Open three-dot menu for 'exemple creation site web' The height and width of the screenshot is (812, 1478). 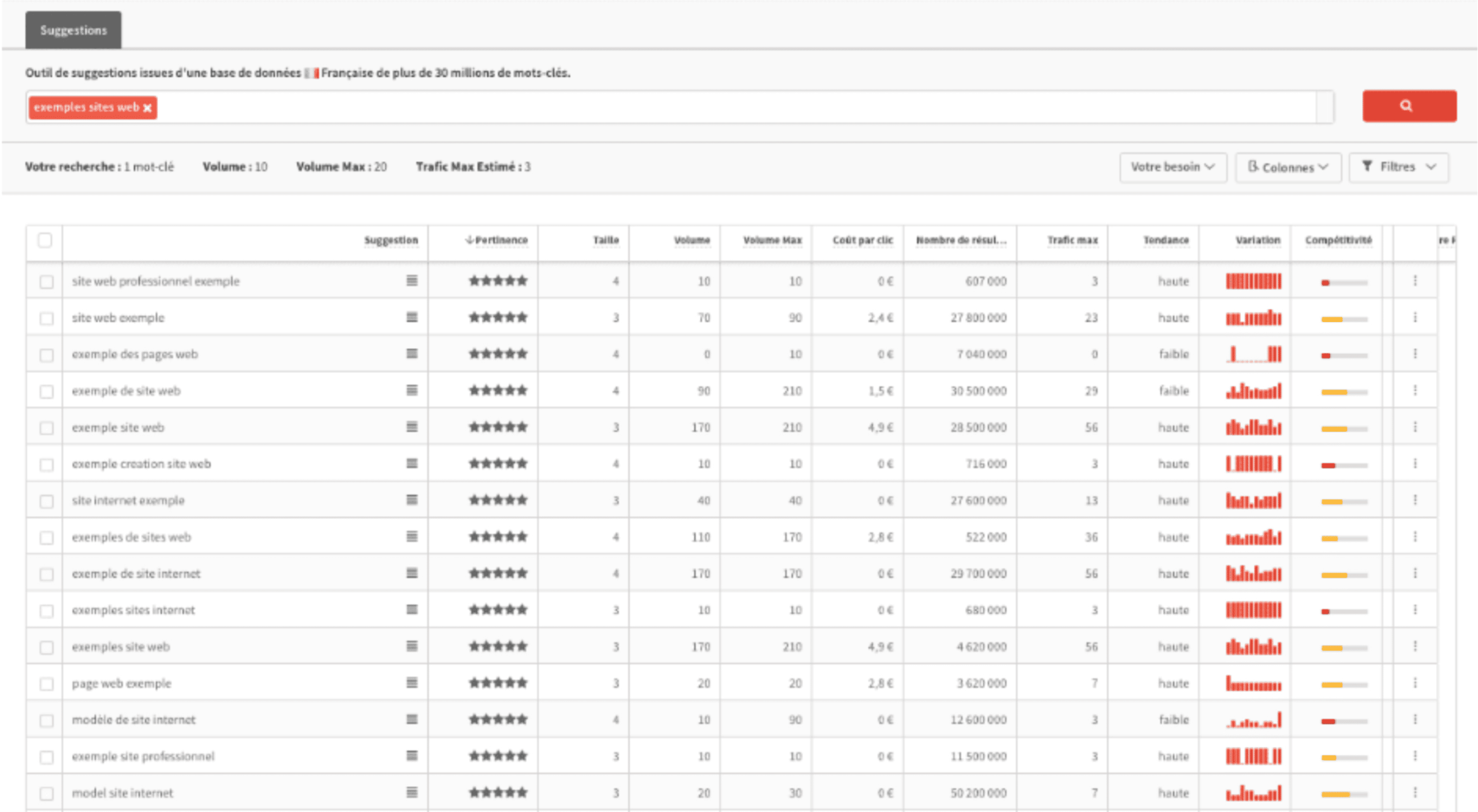[x=1415, y=463]
